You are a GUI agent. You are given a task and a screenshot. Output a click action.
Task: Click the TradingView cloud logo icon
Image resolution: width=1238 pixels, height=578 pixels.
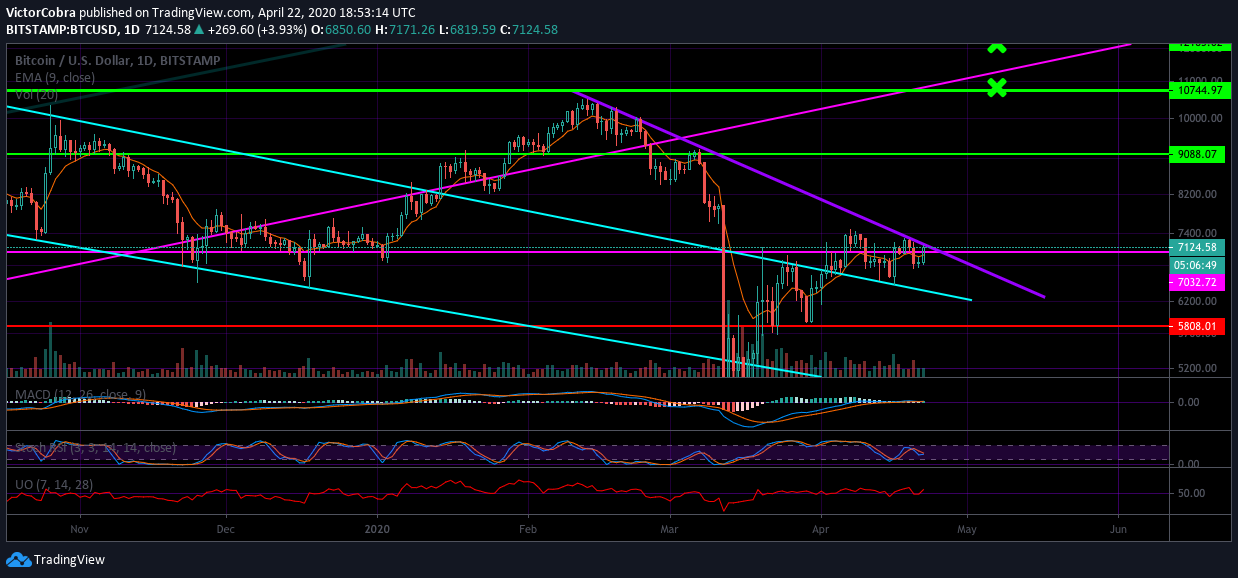click(x=18, y=559)
